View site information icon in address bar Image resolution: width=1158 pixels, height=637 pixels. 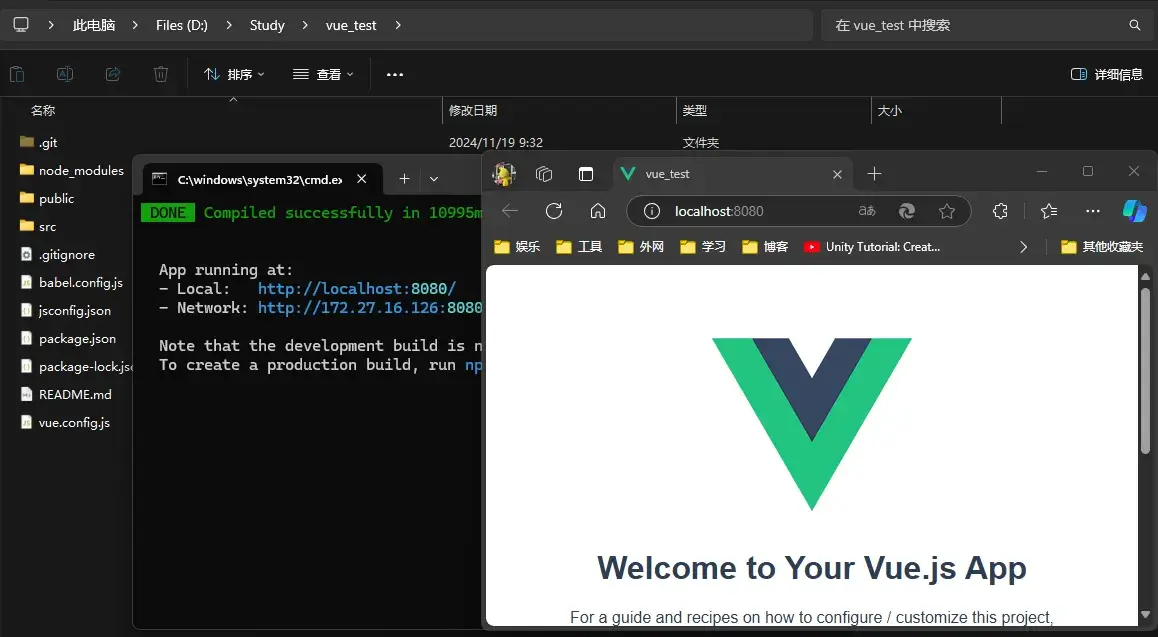pos(651,212)
